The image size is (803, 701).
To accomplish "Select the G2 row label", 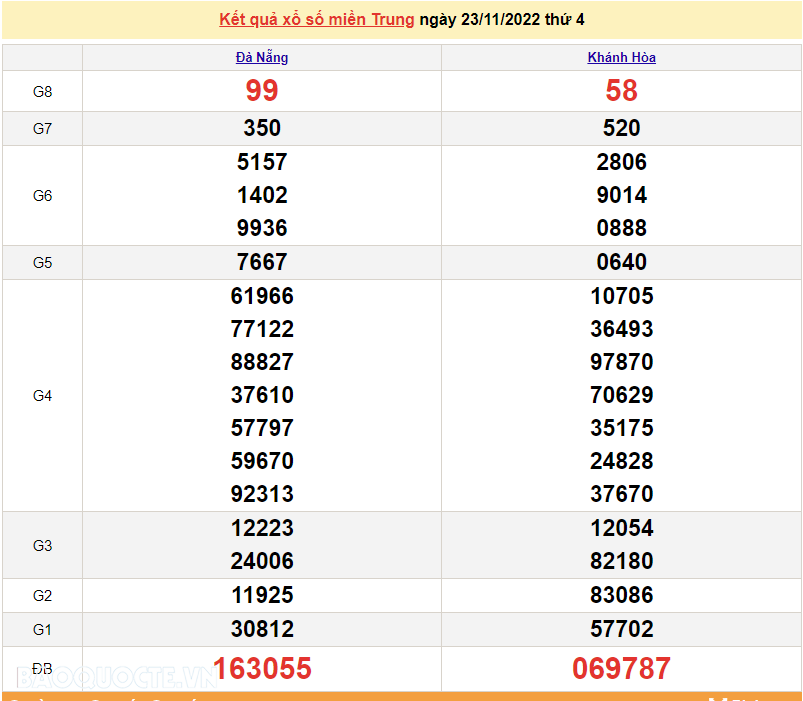I will (x=41, y=595).
